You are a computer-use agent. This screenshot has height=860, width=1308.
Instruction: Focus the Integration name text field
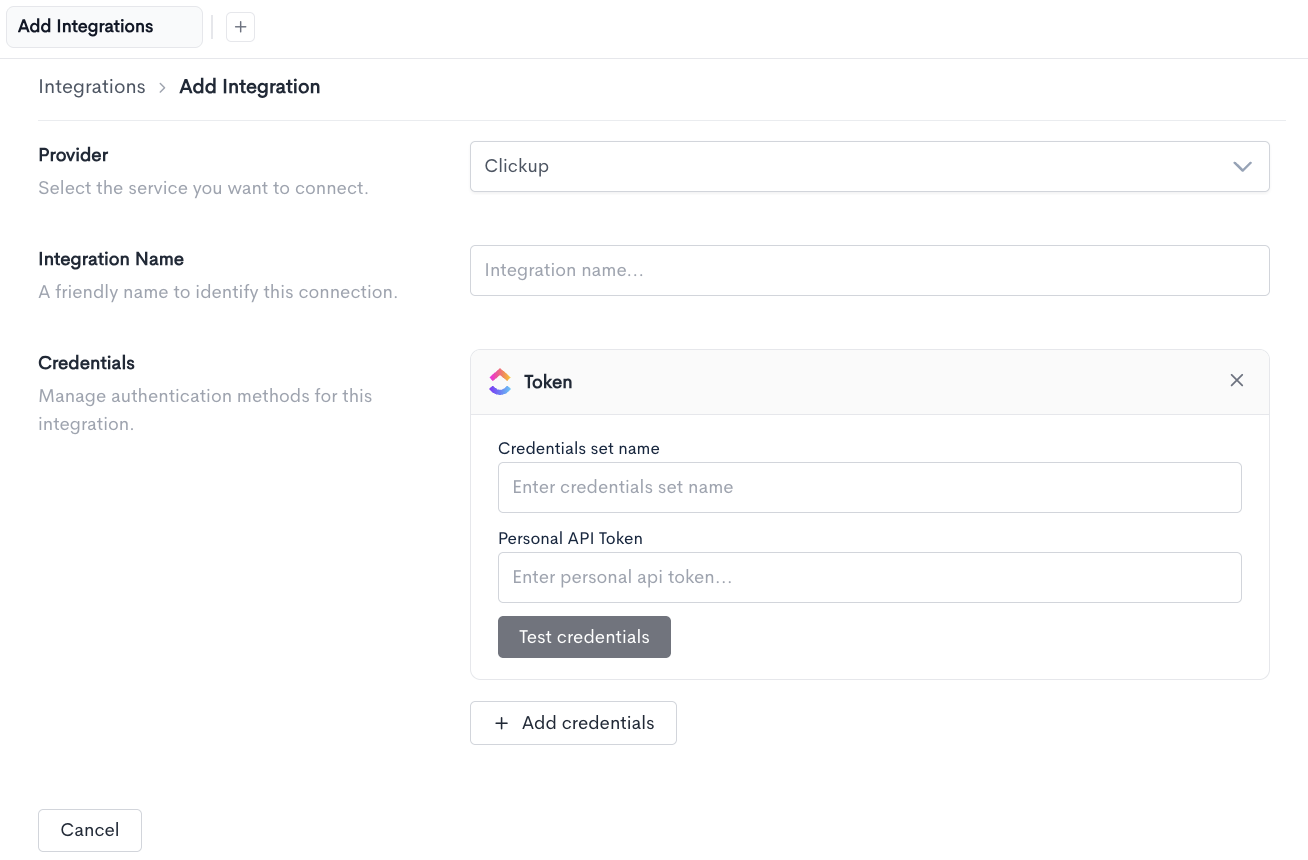click(x=869, y=270)
